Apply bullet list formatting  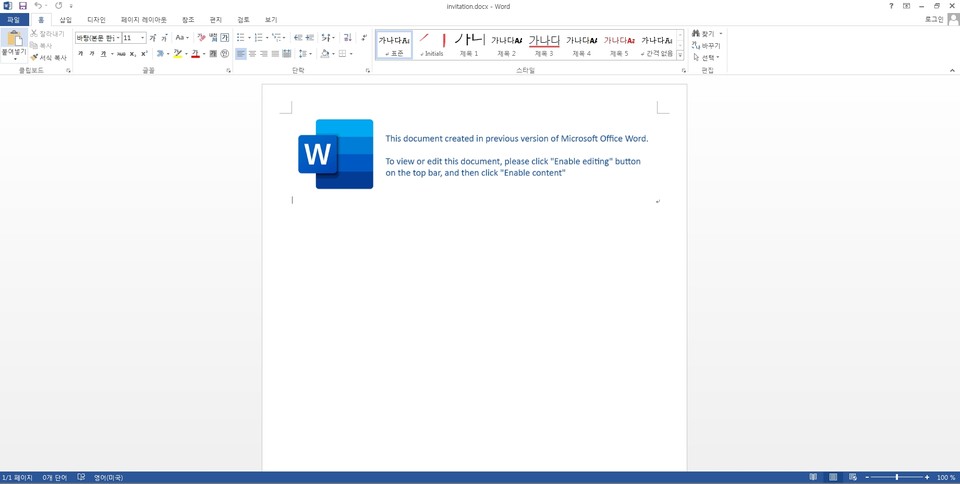tap(241, 38)
